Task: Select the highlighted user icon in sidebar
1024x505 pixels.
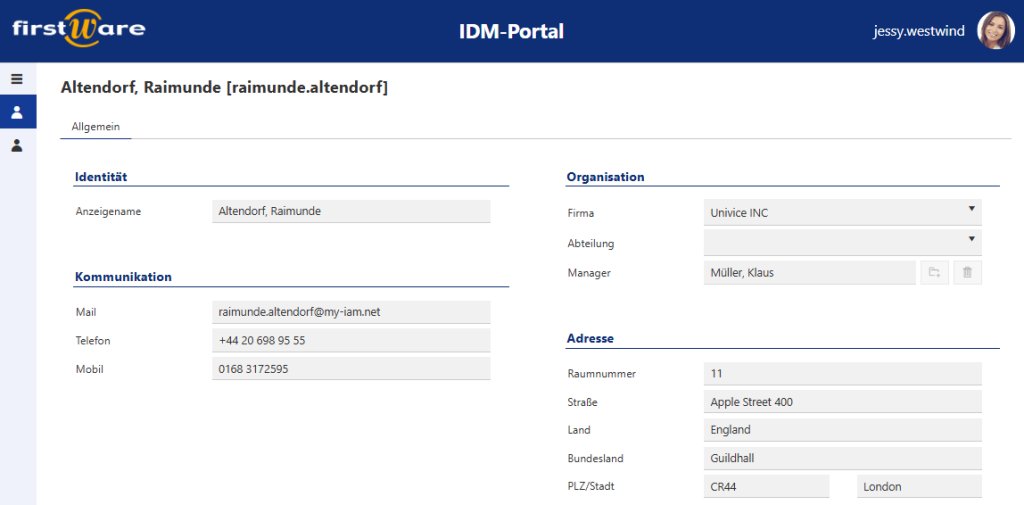Action: [18, 112]
